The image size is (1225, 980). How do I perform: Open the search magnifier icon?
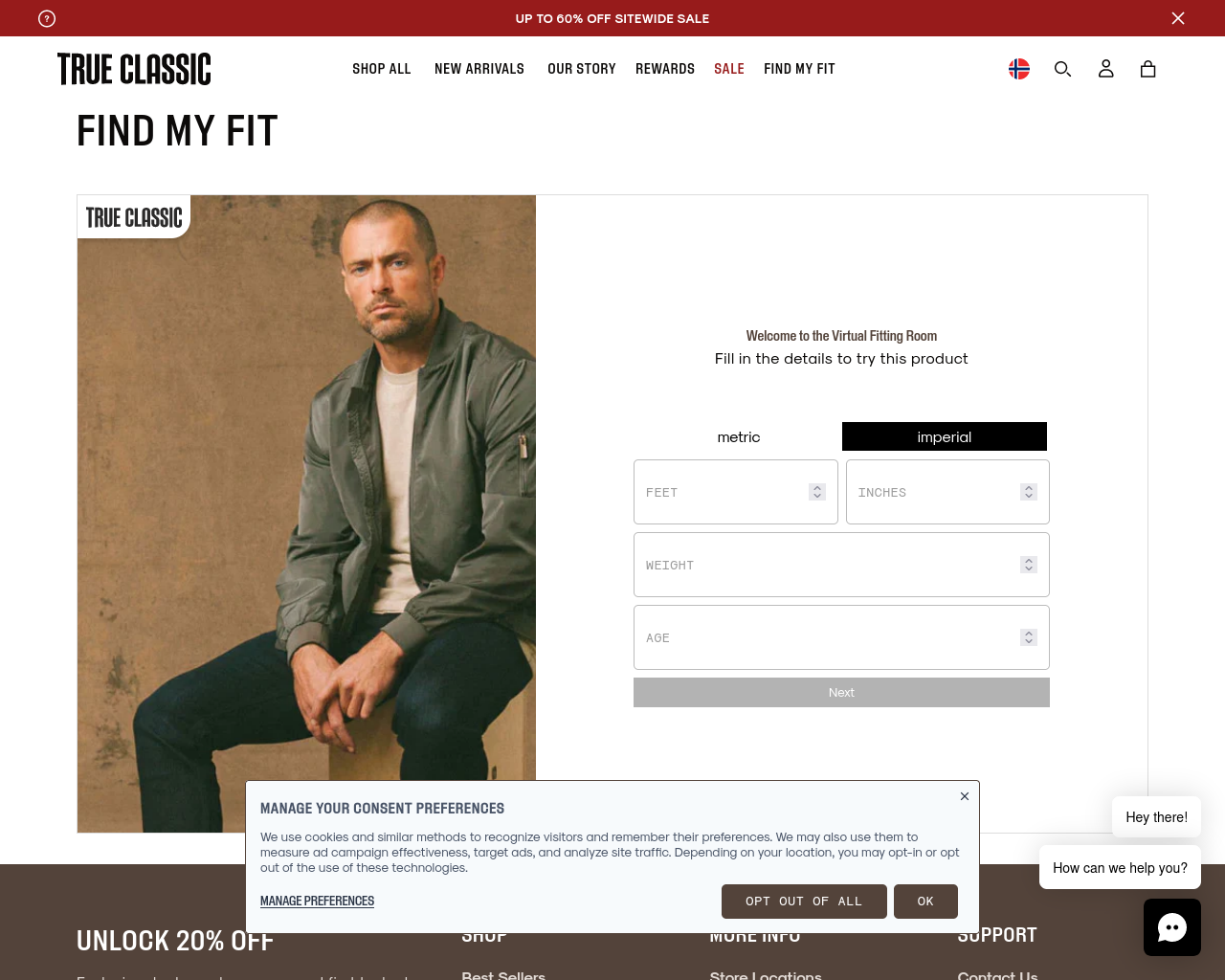[x=1062, y=69]
